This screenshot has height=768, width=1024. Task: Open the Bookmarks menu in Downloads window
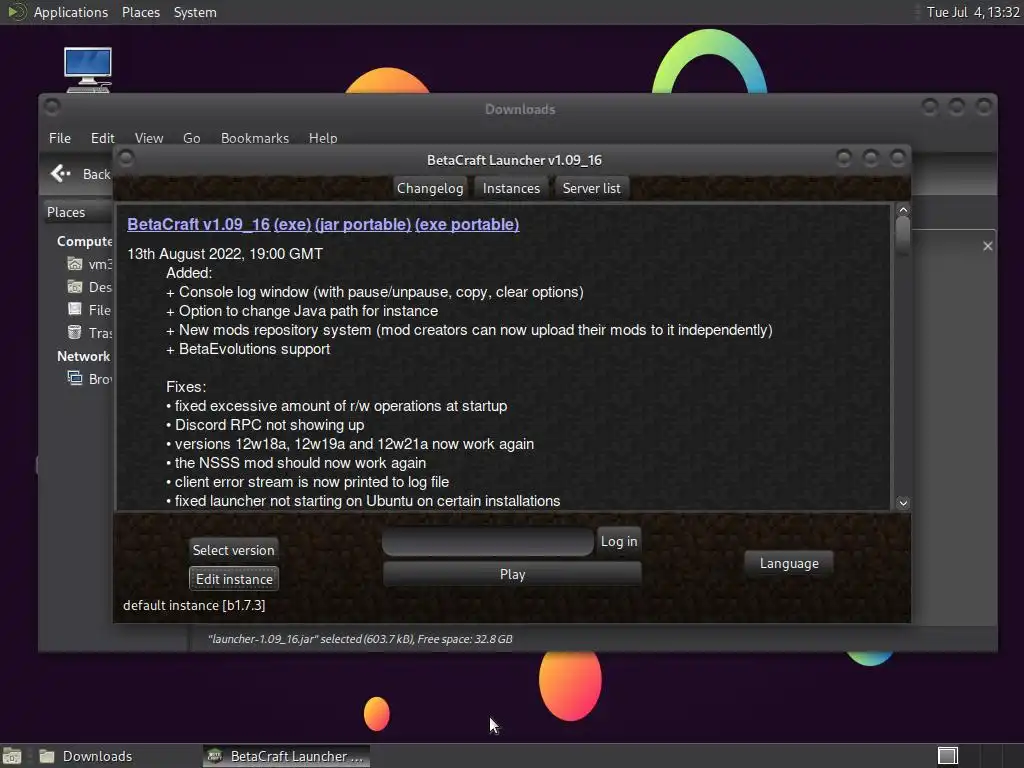pos(255,138)
